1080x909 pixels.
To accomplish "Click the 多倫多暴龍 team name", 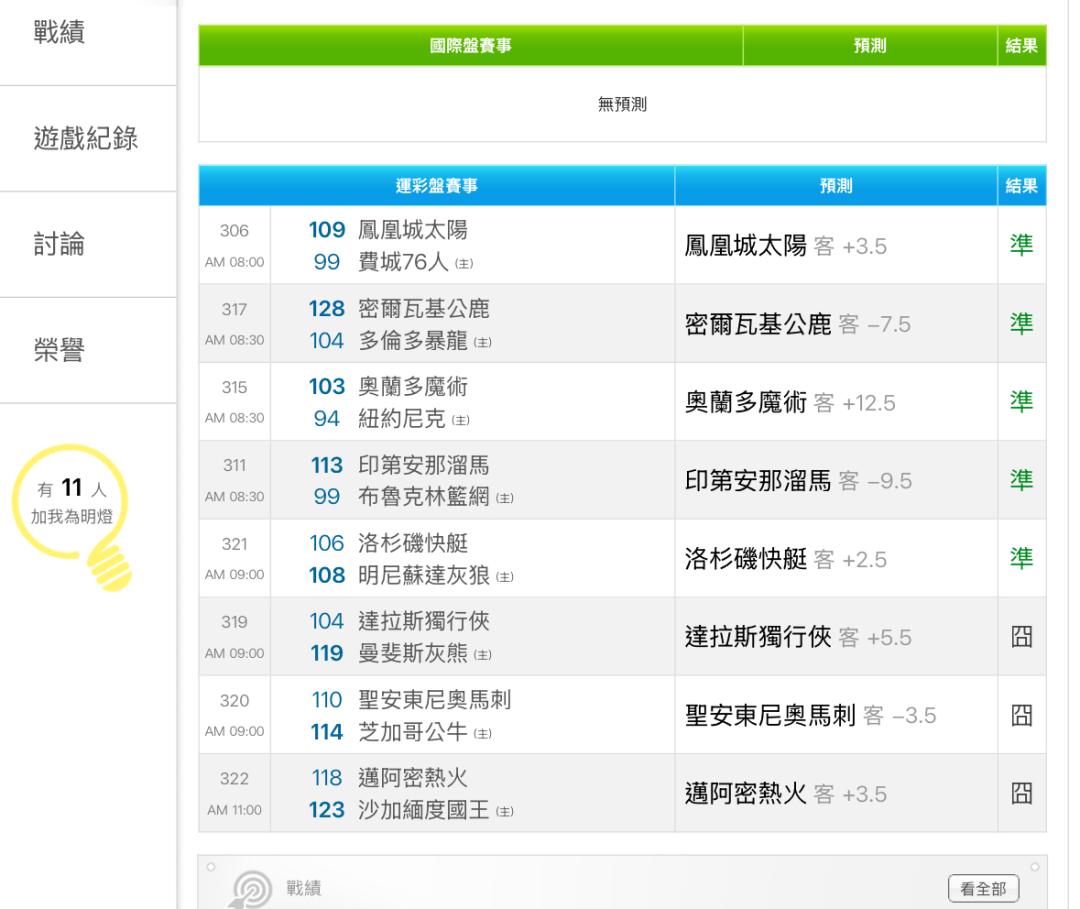I will coord(413,340).
